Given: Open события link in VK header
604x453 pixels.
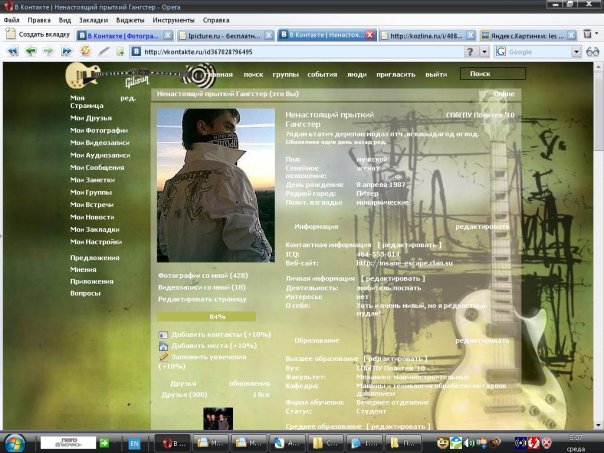Looking at the screenshot, I should point(322,74).
